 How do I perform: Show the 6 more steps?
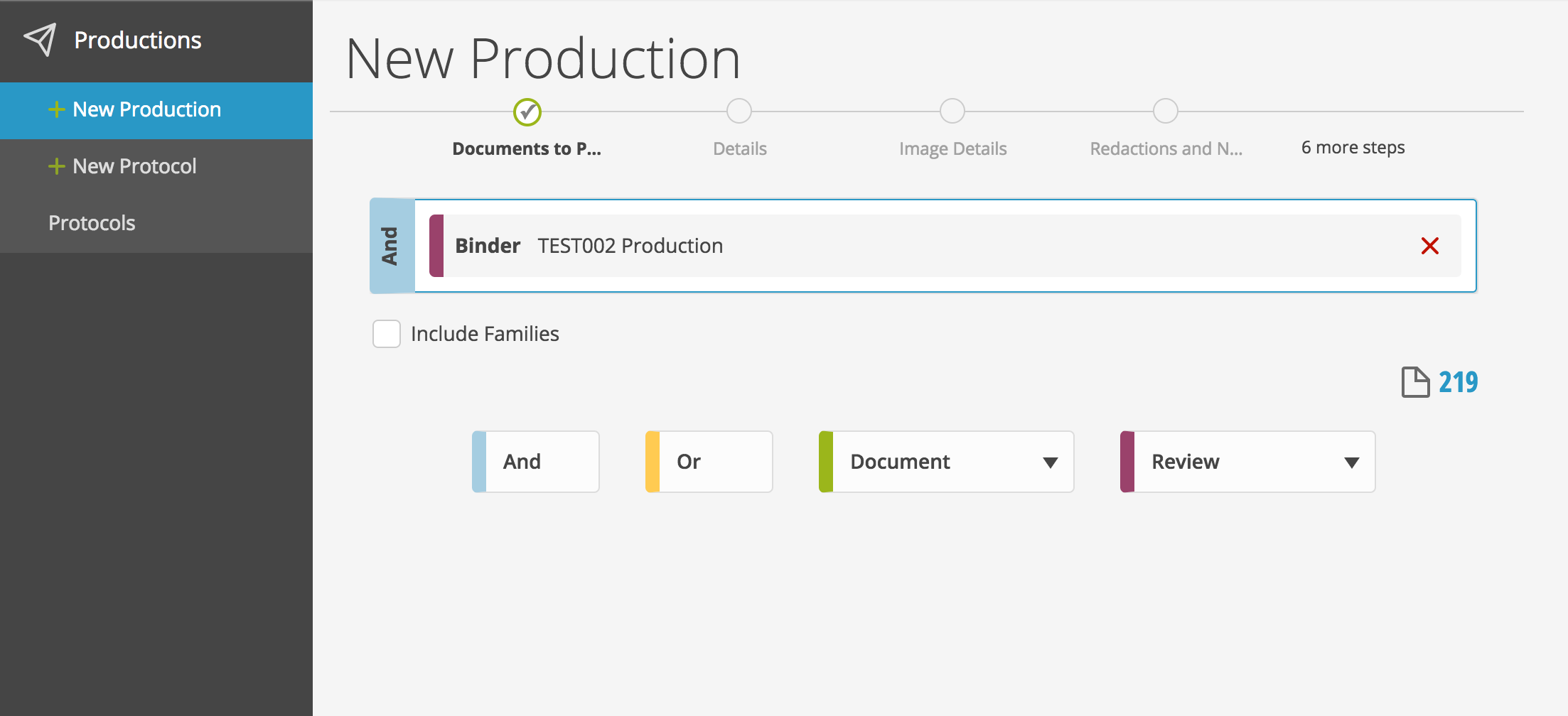click(1353, 148)
